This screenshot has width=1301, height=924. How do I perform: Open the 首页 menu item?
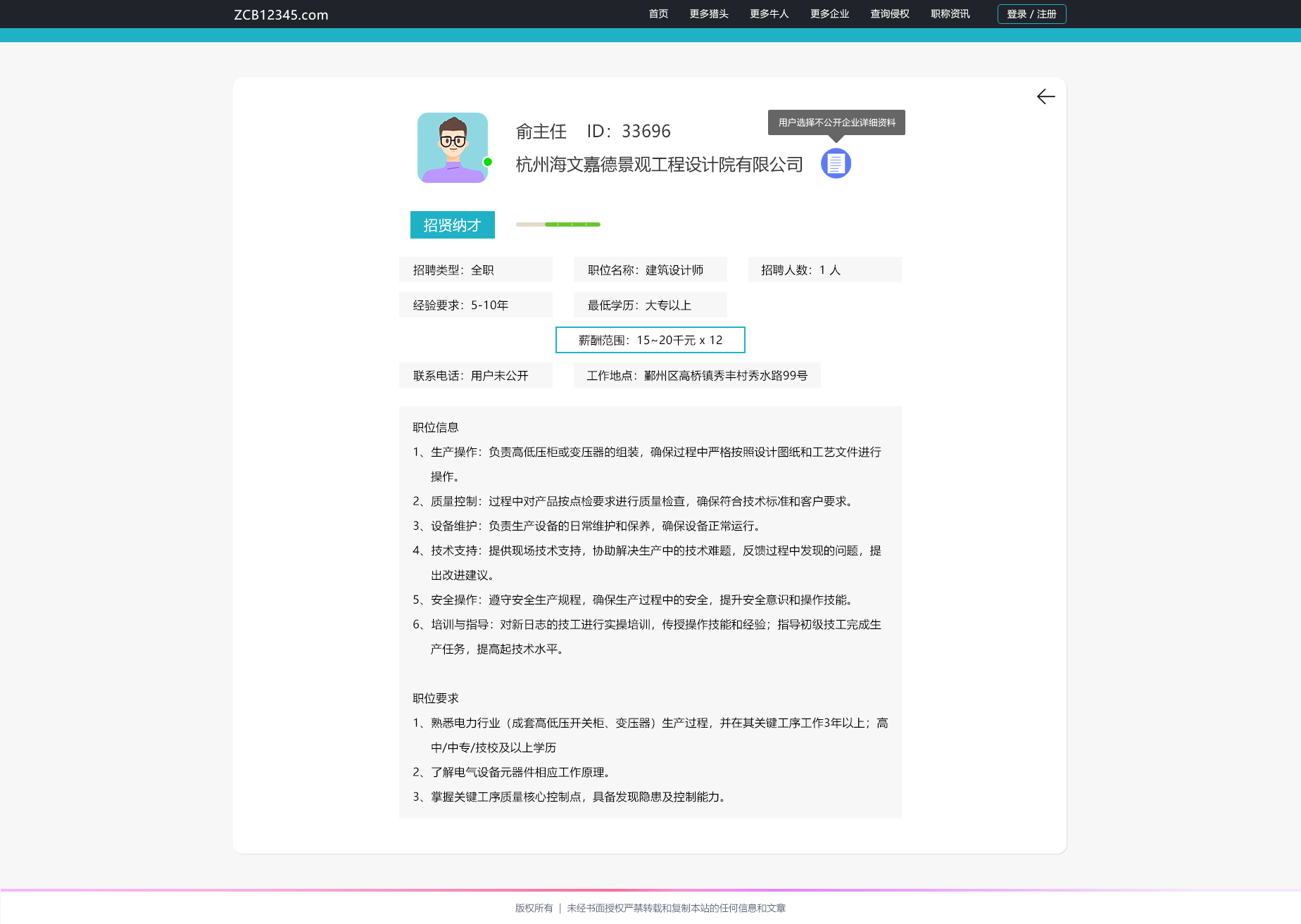[658, 14]
